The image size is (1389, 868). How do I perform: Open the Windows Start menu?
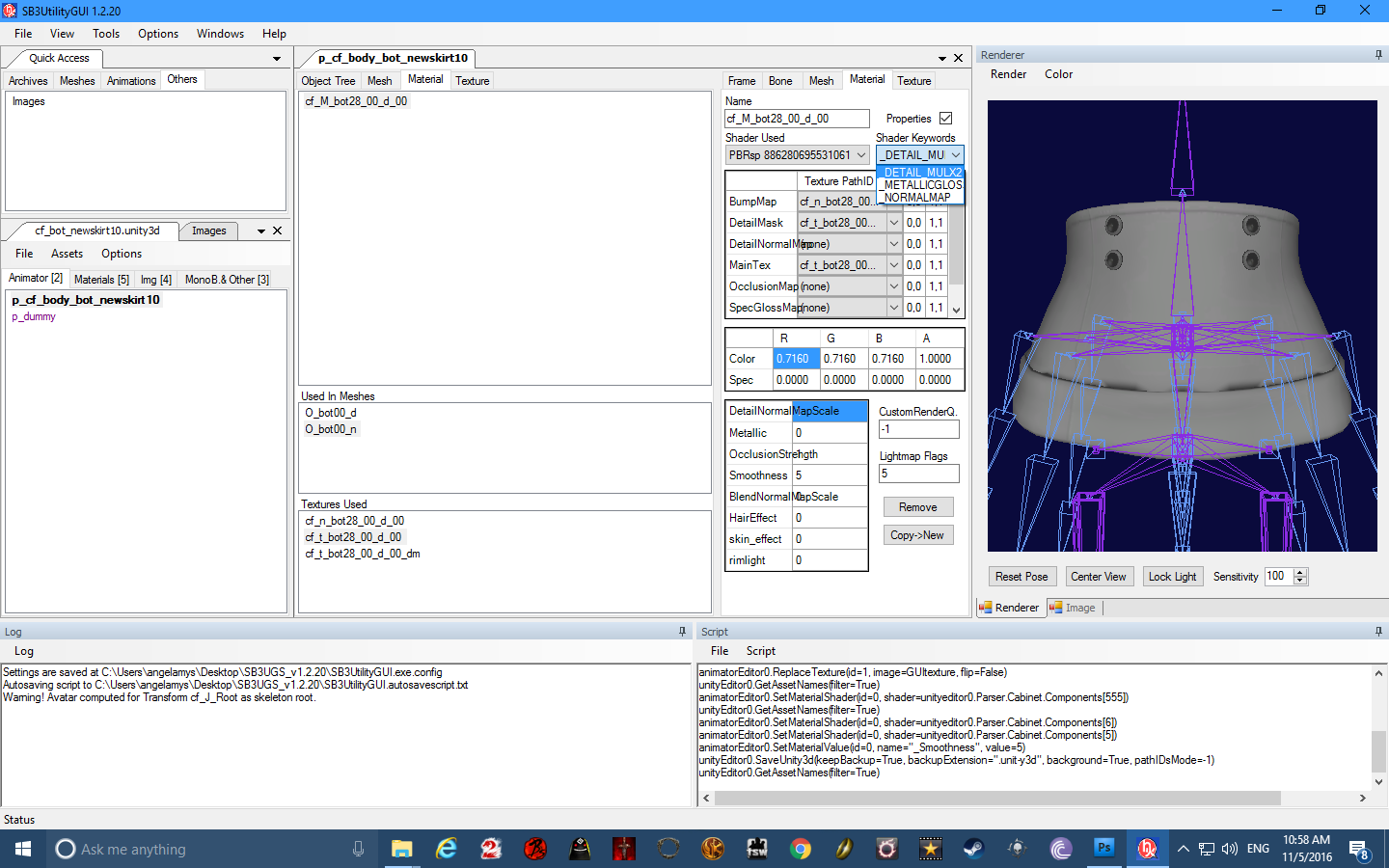pyautogui.click(x=23, y=849)
